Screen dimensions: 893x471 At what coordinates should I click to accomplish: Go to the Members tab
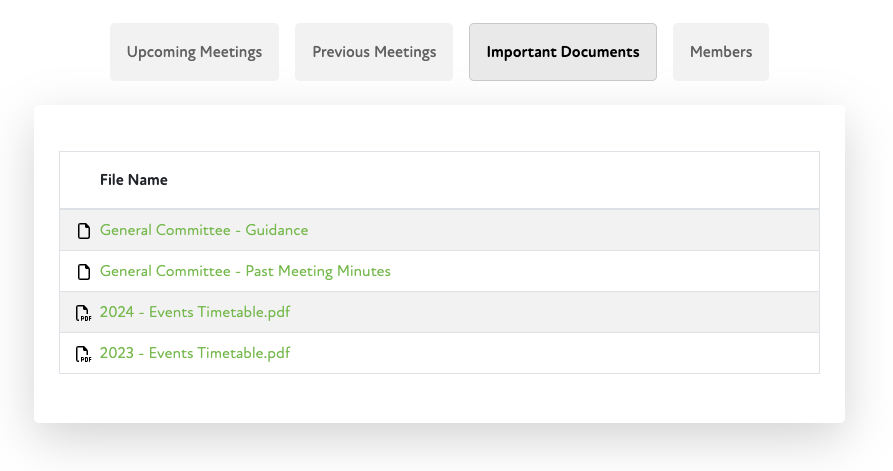(720, 52)
